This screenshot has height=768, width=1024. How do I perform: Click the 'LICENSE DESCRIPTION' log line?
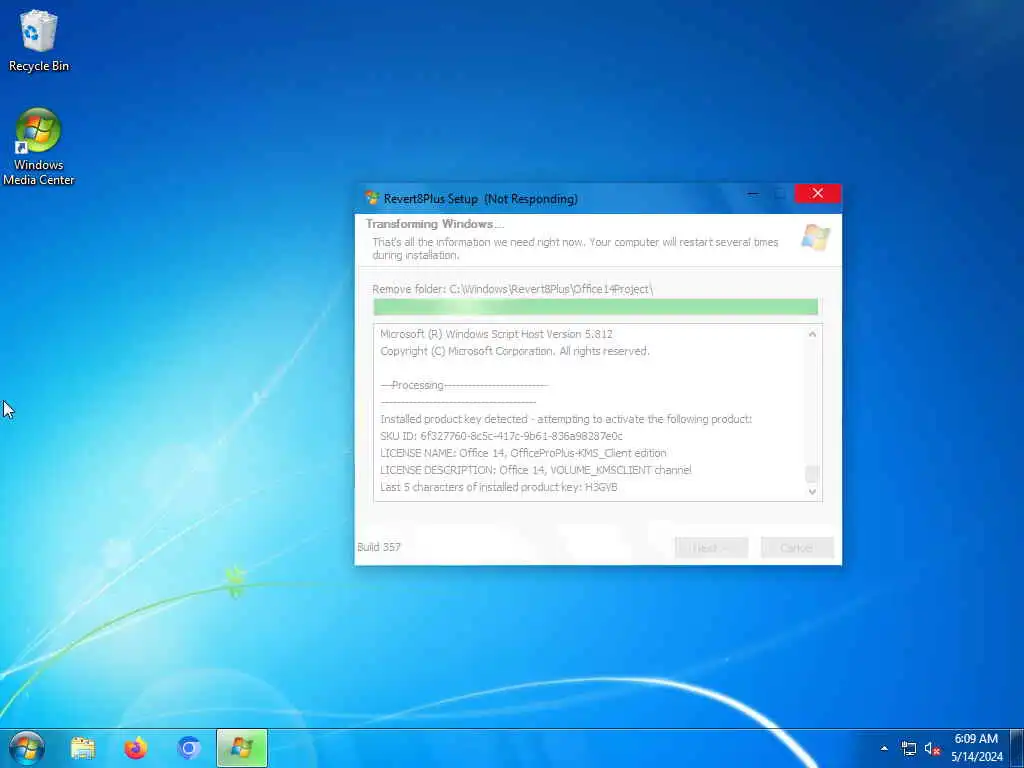(536, 470)
